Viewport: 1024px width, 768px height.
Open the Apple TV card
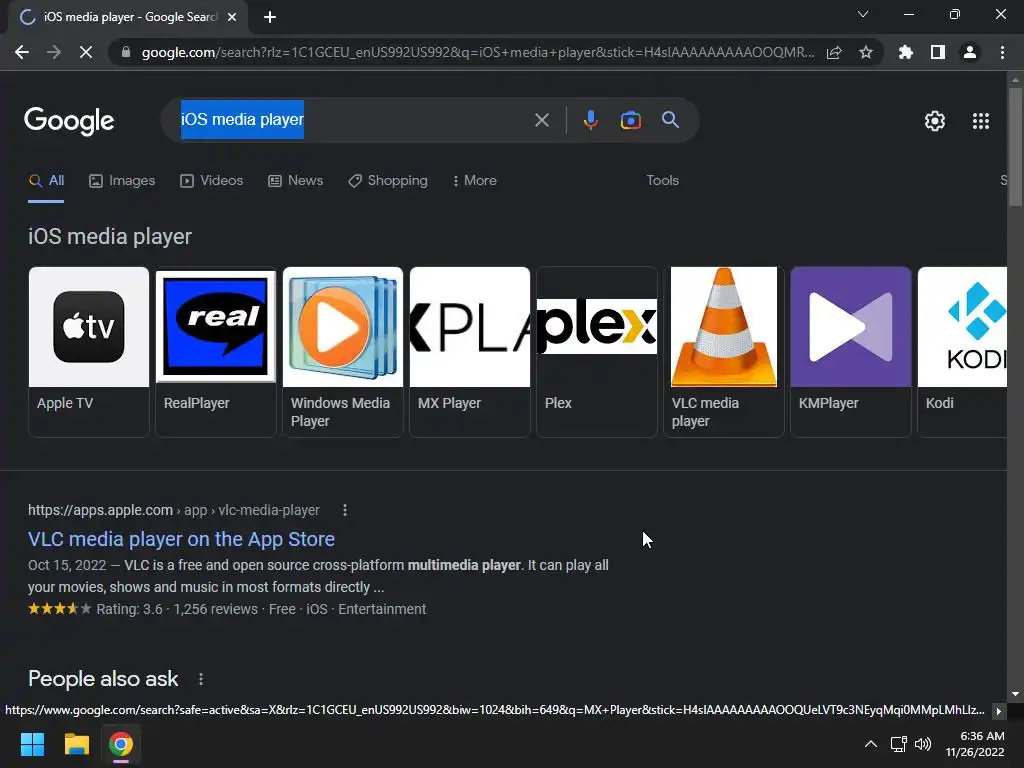pyautogui.click(x=89, y=351)
